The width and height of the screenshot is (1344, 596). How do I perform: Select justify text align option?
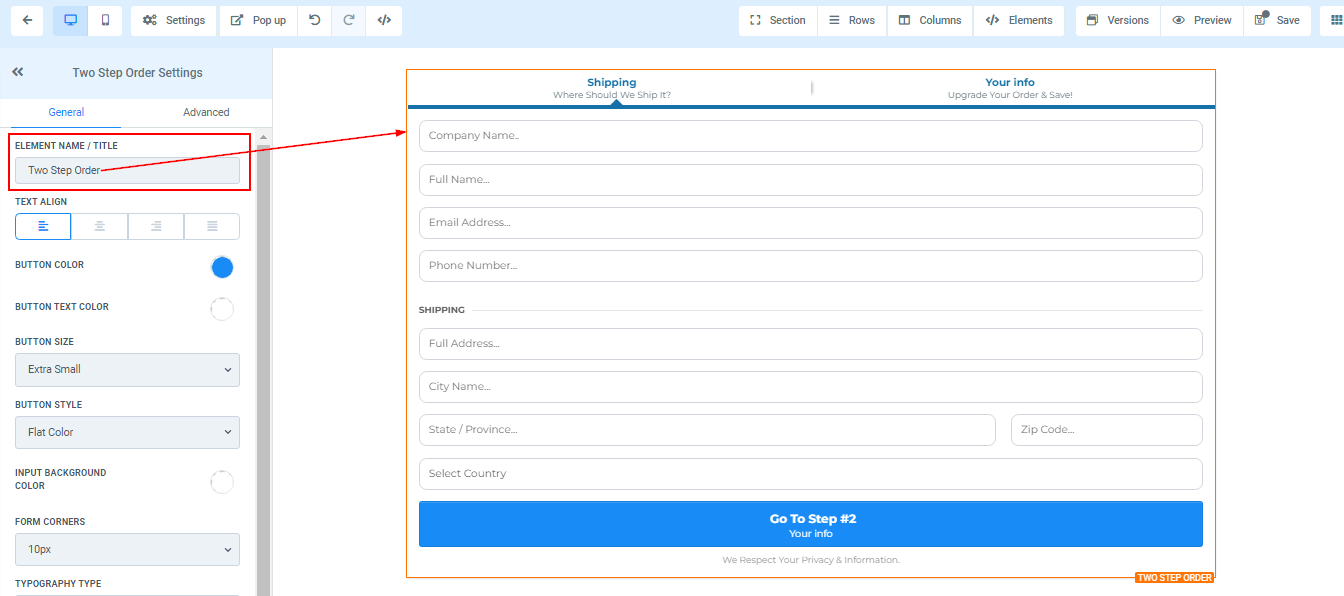click(212, 227)
